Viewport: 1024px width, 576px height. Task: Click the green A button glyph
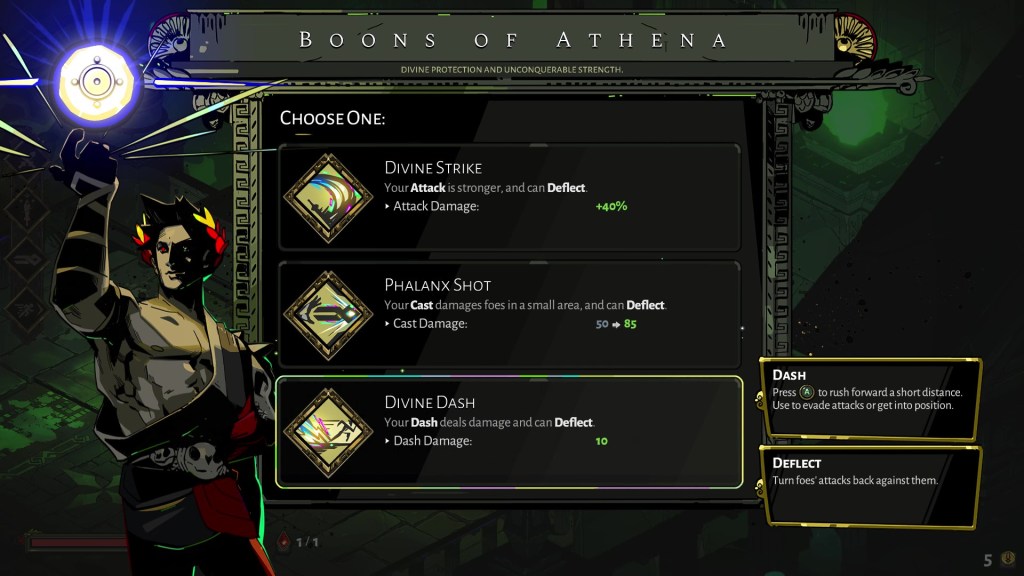(x=807, y=393)
